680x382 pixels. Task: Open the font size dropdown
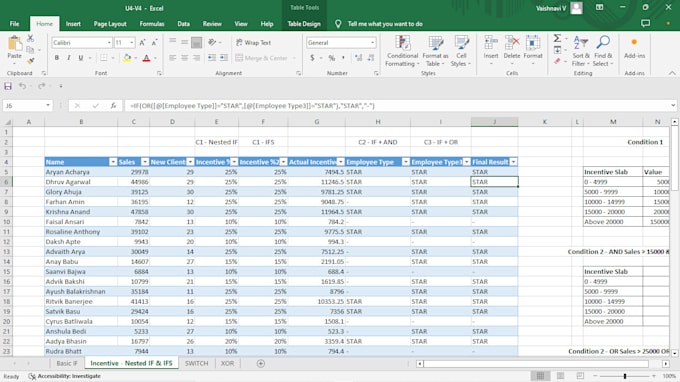coord(131,42)
